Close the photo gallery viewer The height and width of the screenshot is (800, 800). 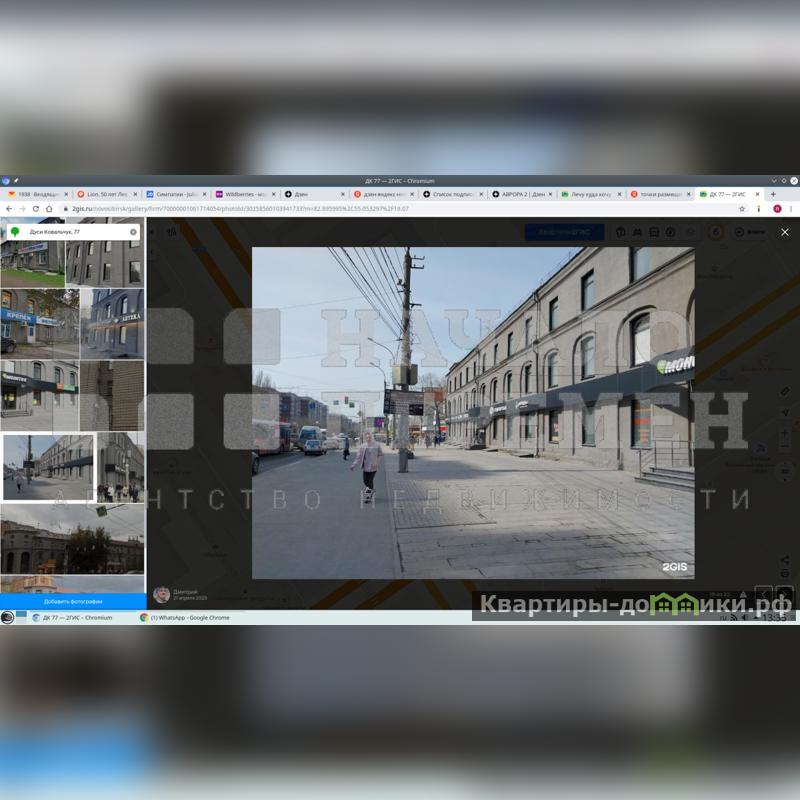point(784,232)
